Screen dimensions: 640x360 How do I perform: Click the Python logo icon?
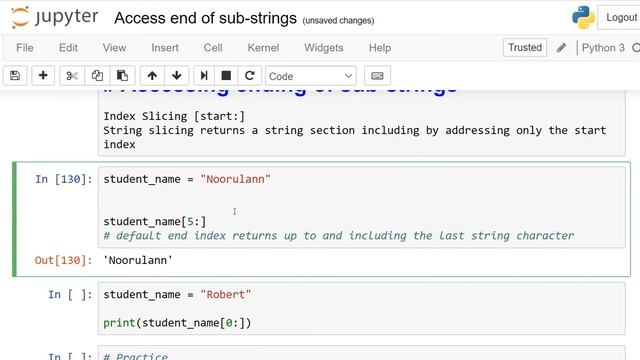[583, 18]
